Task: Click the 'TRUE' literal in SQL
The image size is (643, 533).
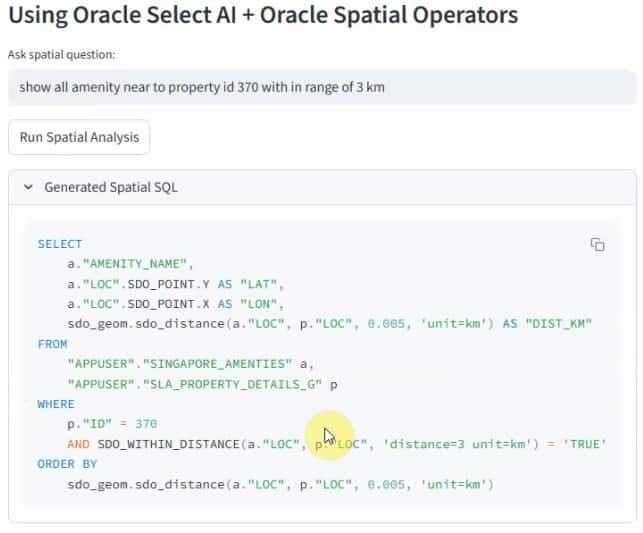Action: pos(584,444)
